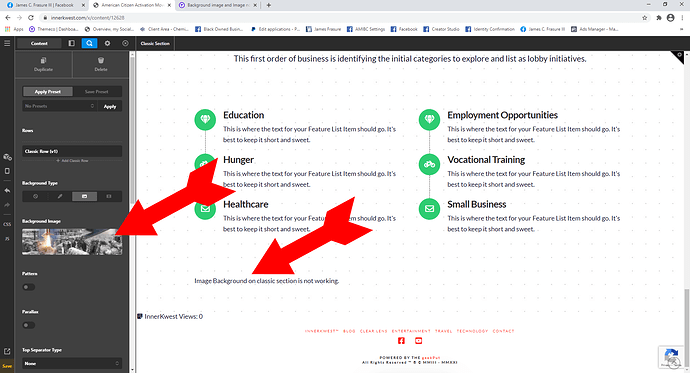Open the Layout panel icon
The height and width of the screenshot is (373, 690).
[71, 43]
